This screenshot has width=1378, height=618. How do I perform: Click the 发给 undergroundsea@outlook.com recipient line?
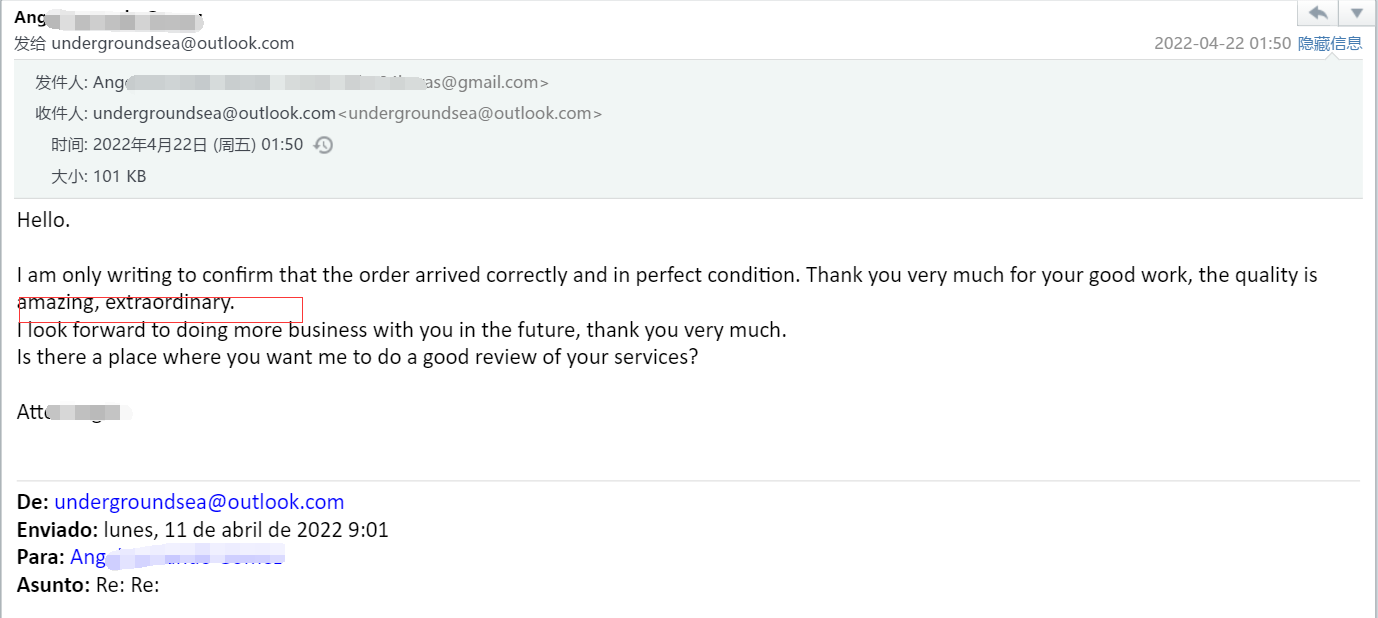[154, 43]
